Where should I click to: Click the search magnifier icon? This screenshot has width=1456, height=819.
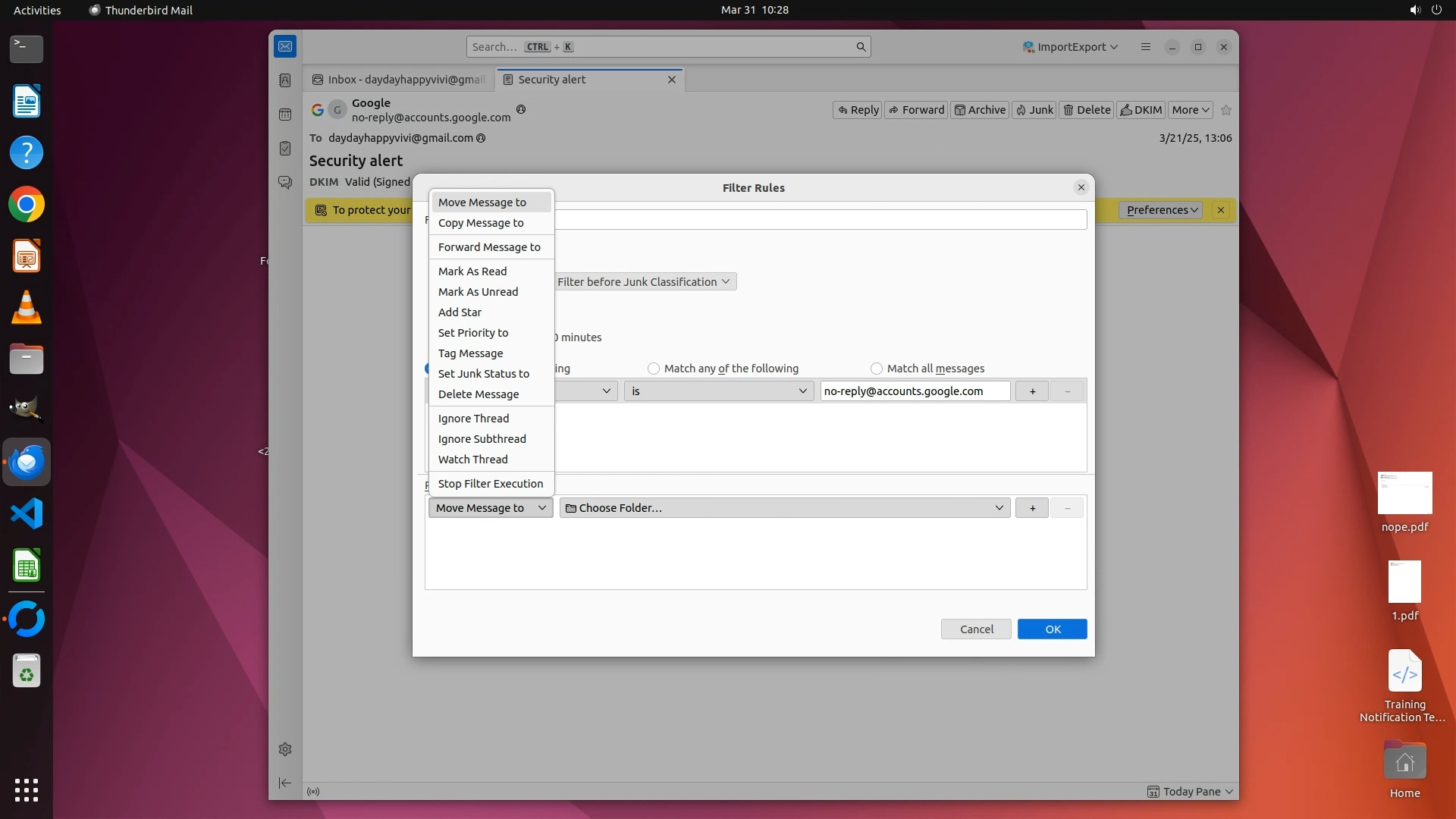click(x=861, y=47)
